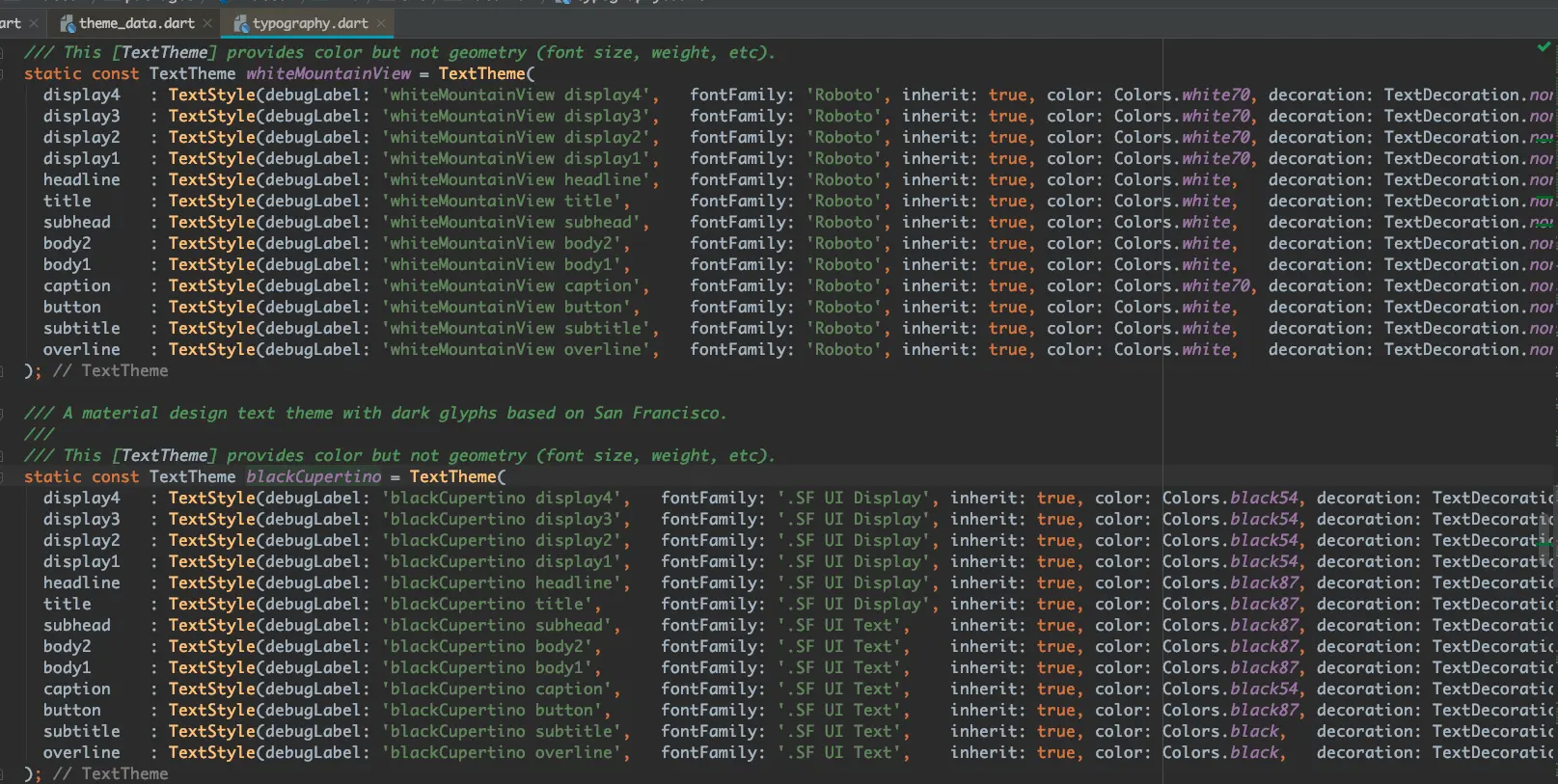The image size is (1558, 784).
Task: Click the string 'blackCupertino caption'
Action: pyautogui.click(x=497, y=689)
